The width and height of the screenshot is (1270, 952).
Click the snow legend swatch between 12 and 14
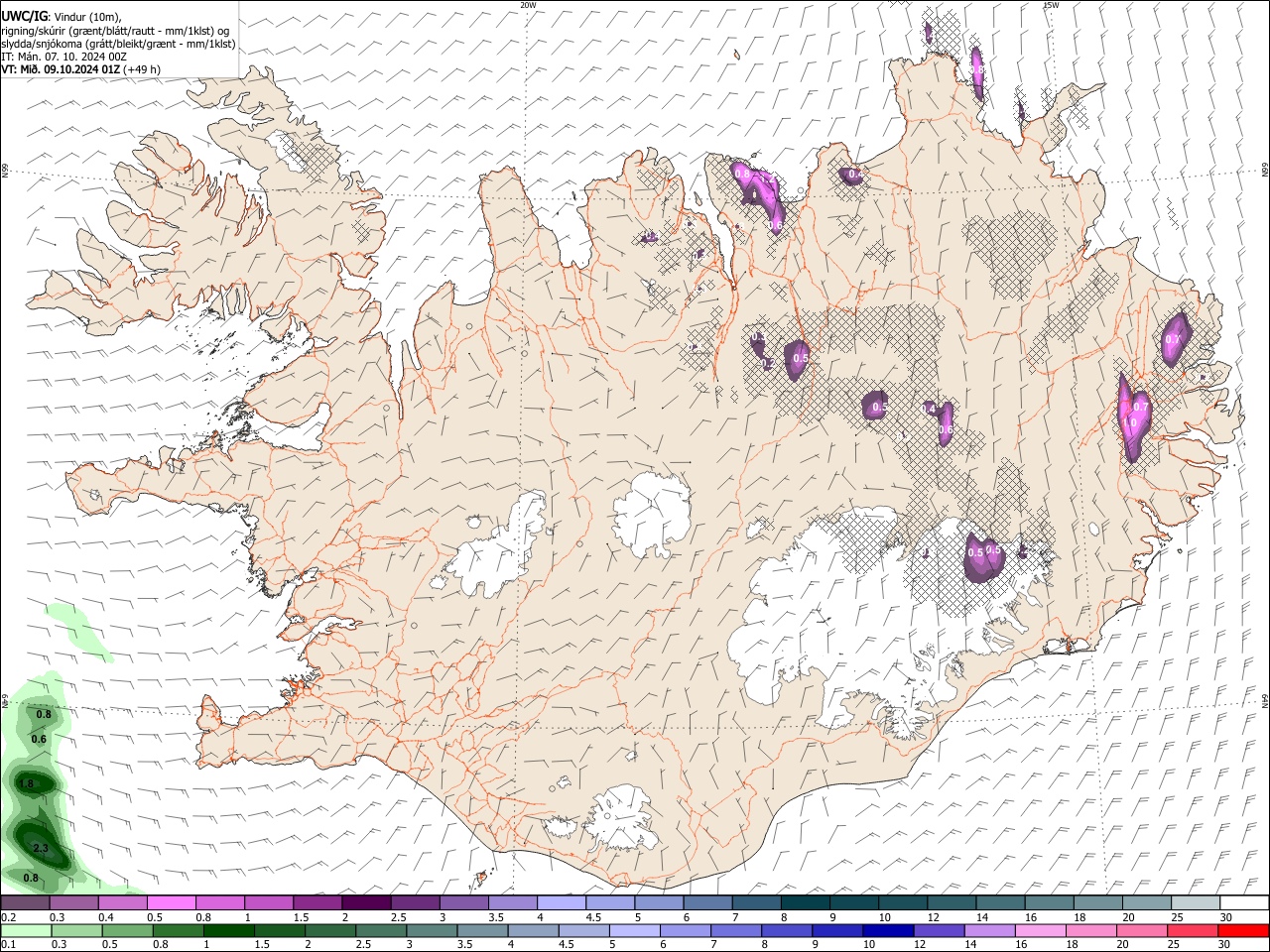tap(951, 902)
